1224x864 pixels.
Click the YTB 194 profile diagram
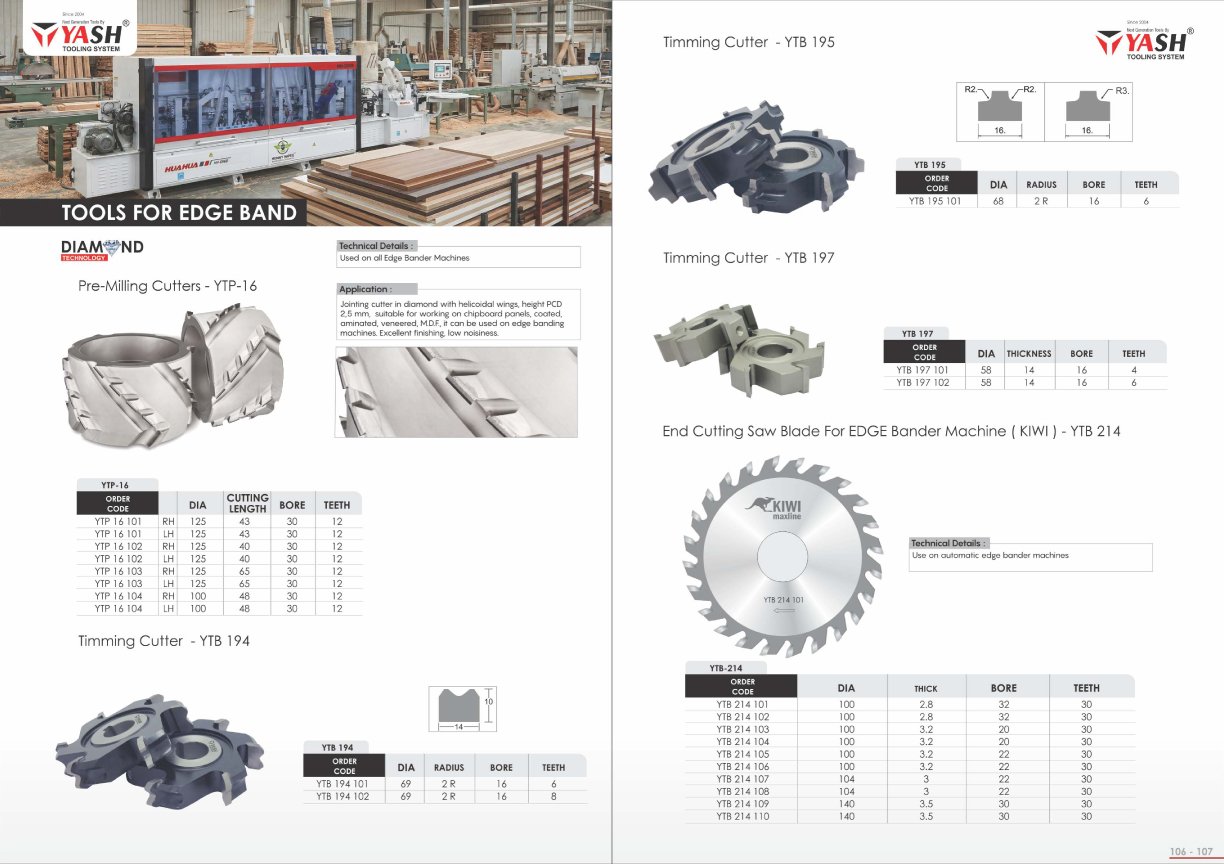point(462,709)
